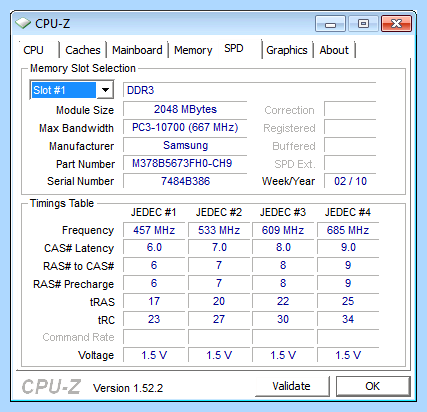Click the Command Rate row label

(x=78, y=337)
